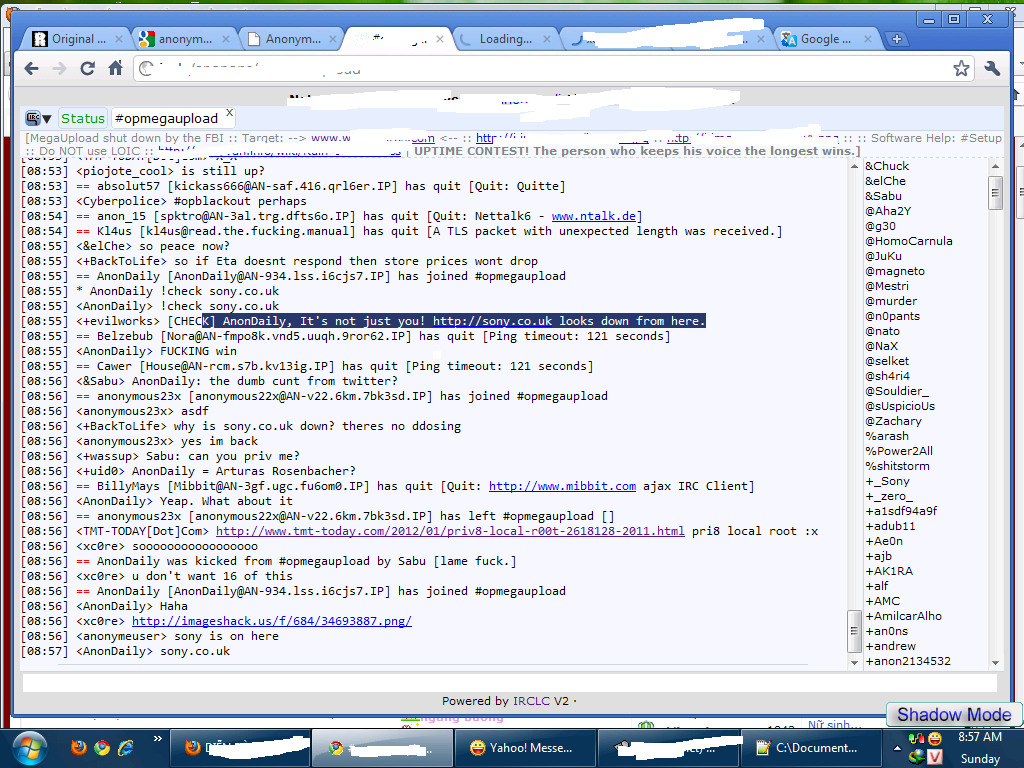
Task: Open the IRC client menu icon dropdown
Action: tap(38, 118)
